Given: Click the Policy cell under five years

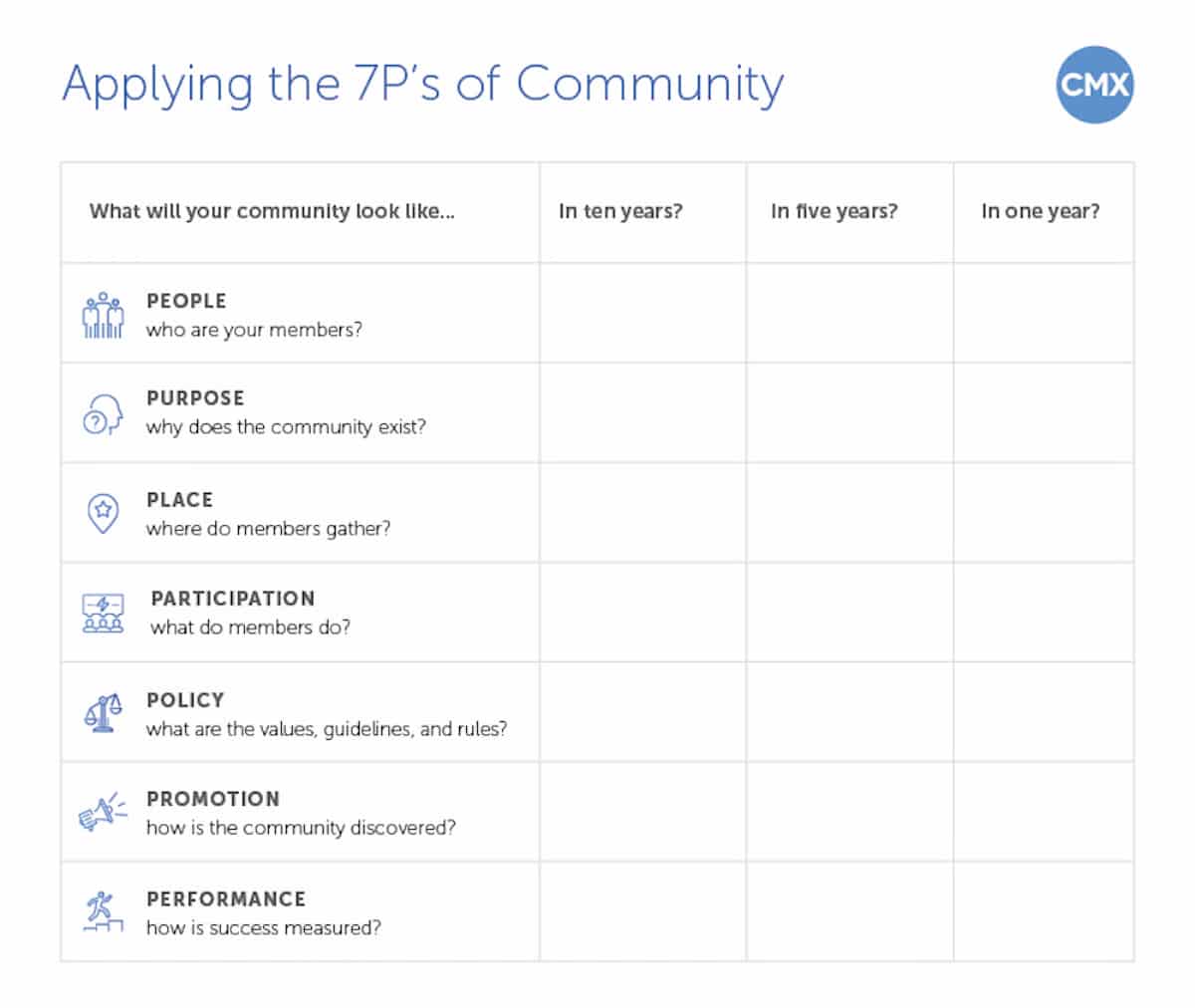Looking at the screenshot, I should tap(849, 712).
